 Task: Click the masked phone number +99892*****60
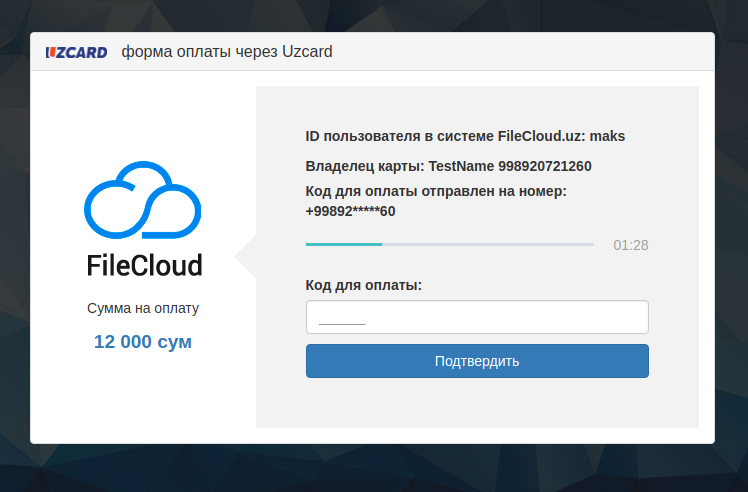click(x=350, y=211)
